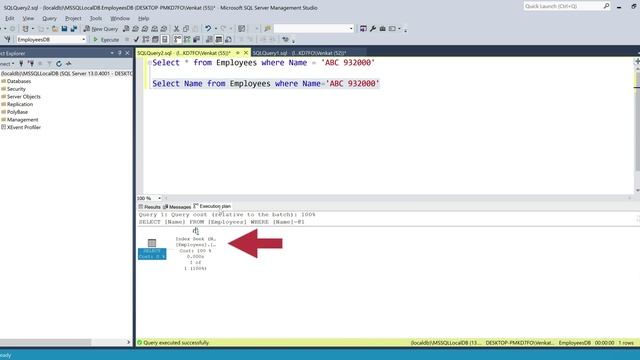Expand the Replication folder

click(x=17, y=104)
